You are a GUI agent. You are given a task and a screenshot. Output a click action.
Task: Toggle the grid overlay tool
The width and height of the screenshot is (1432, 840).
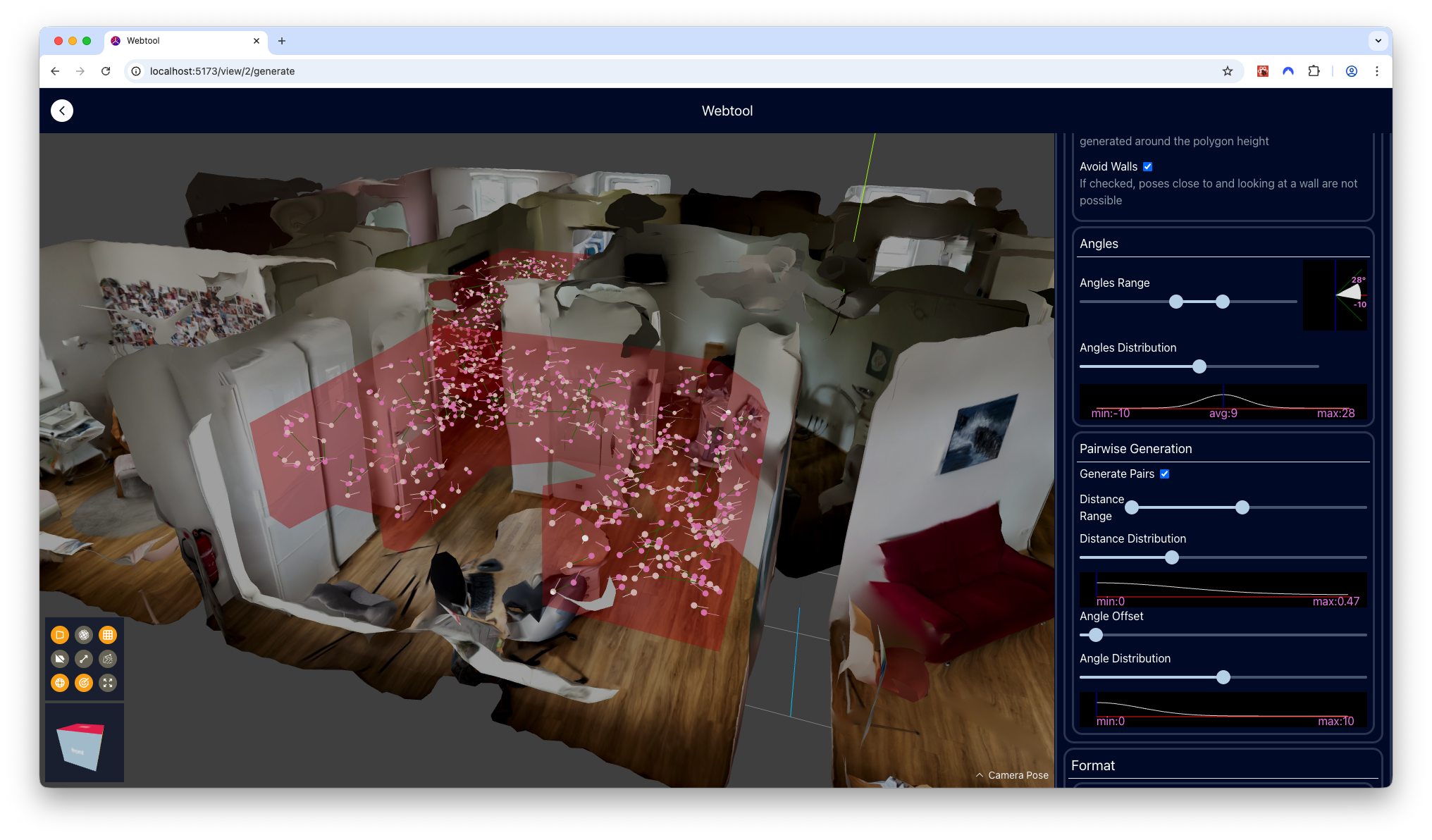[x=108, y=634]
